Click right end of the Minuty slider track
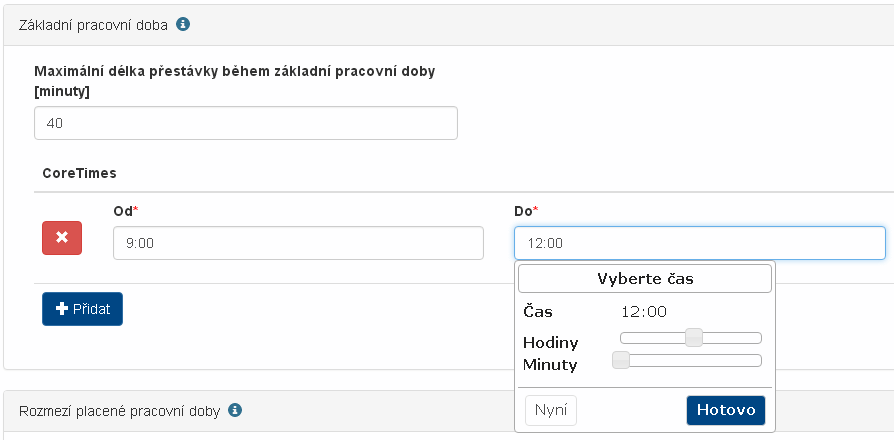Image resolution: width=894 pixels, height=440 pixels. [x=756, y=360]
